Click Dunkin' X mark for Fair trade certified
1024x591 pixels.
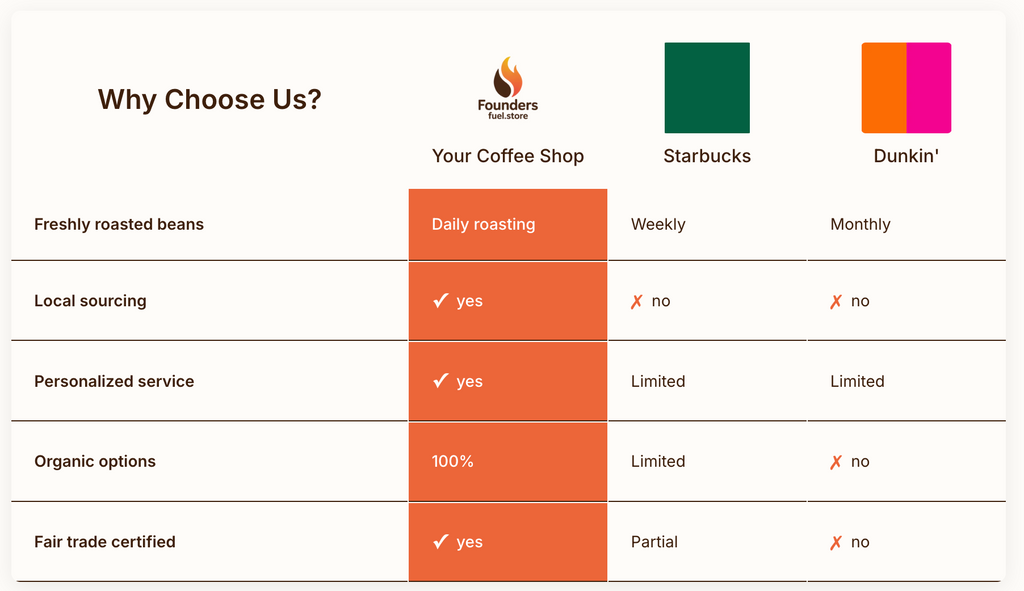836,543
